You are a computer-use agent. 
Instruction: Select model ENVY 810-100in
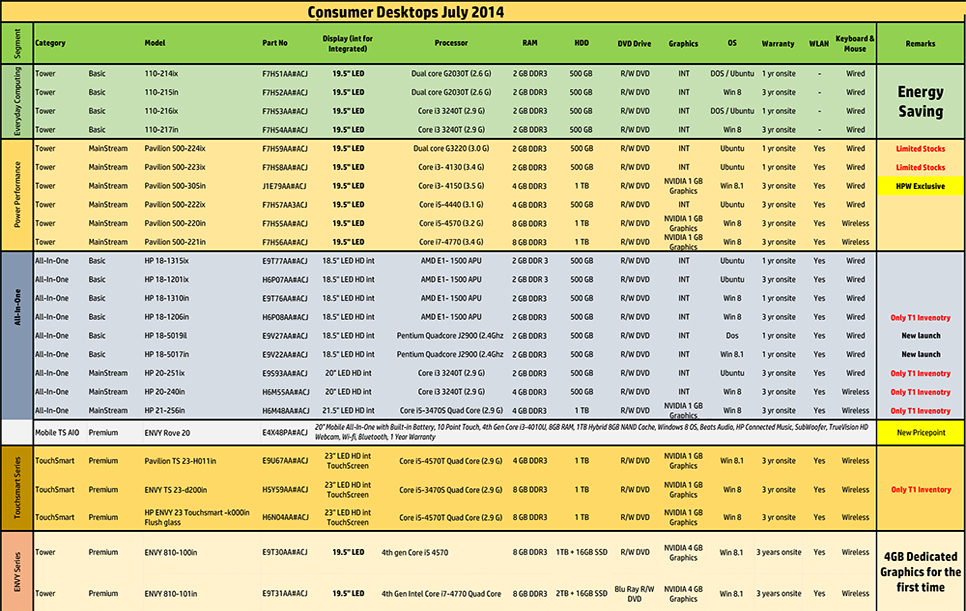(171, 552)
